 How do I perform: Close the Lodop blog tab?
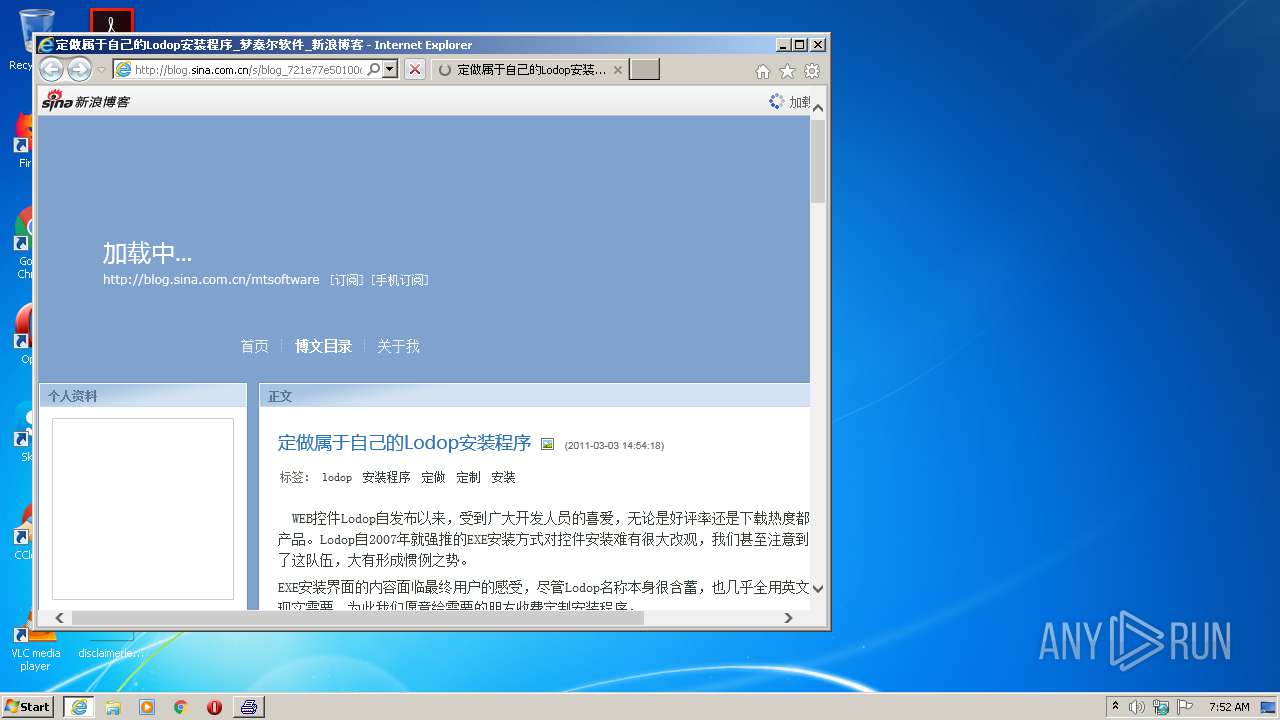618,70
